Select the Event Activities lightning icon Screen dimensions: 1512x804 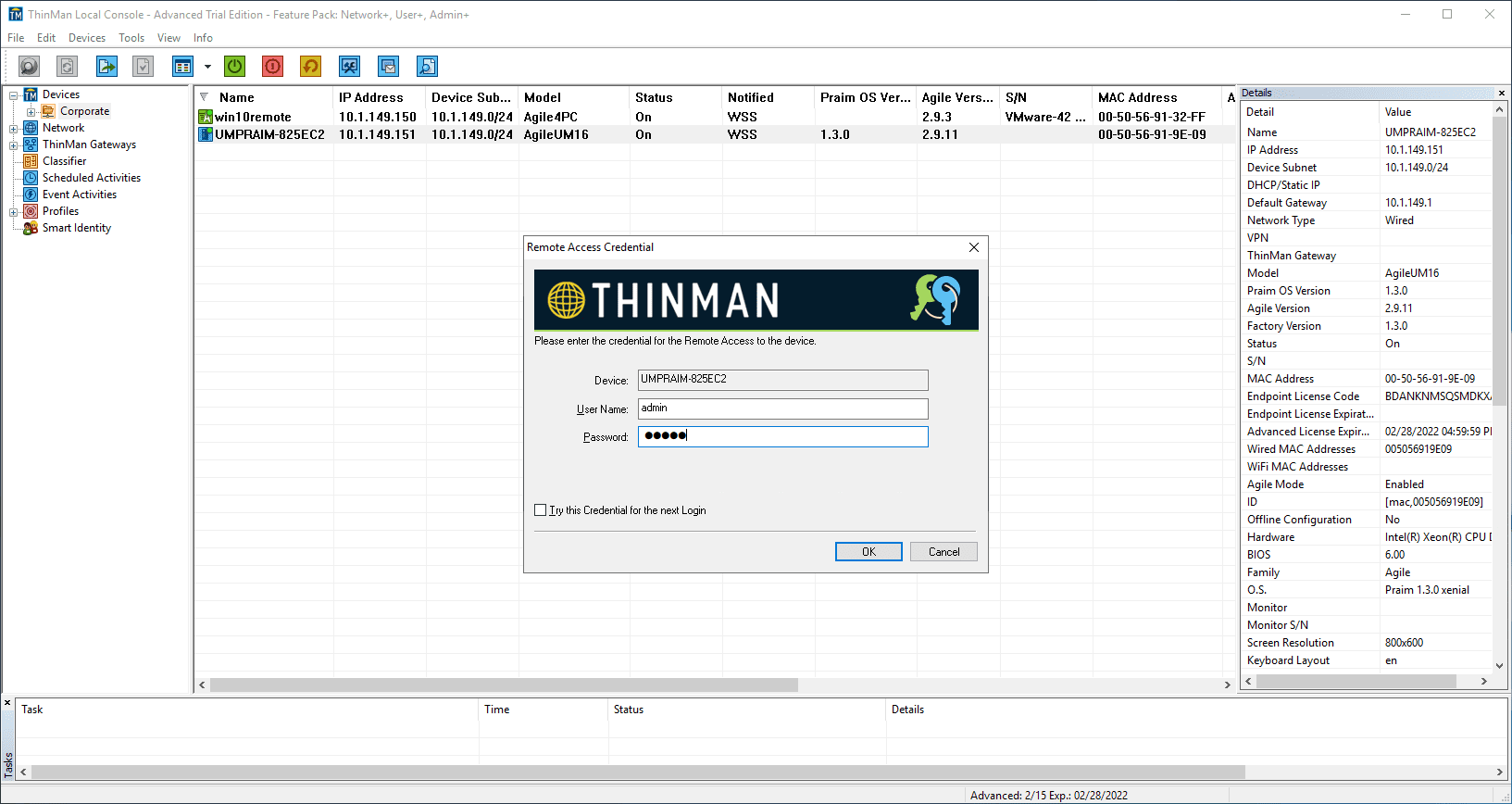tap(31, 195)
